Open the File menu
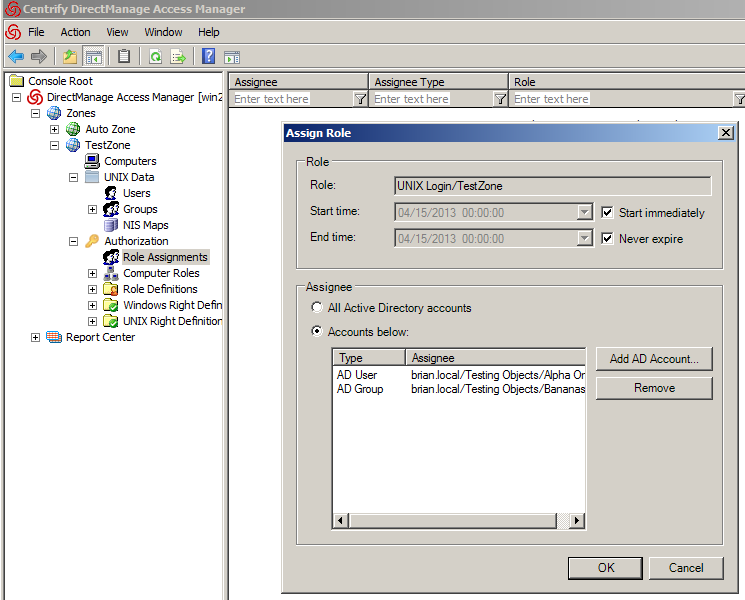This screenshot has width=745, height=600. tap(36, 32)
